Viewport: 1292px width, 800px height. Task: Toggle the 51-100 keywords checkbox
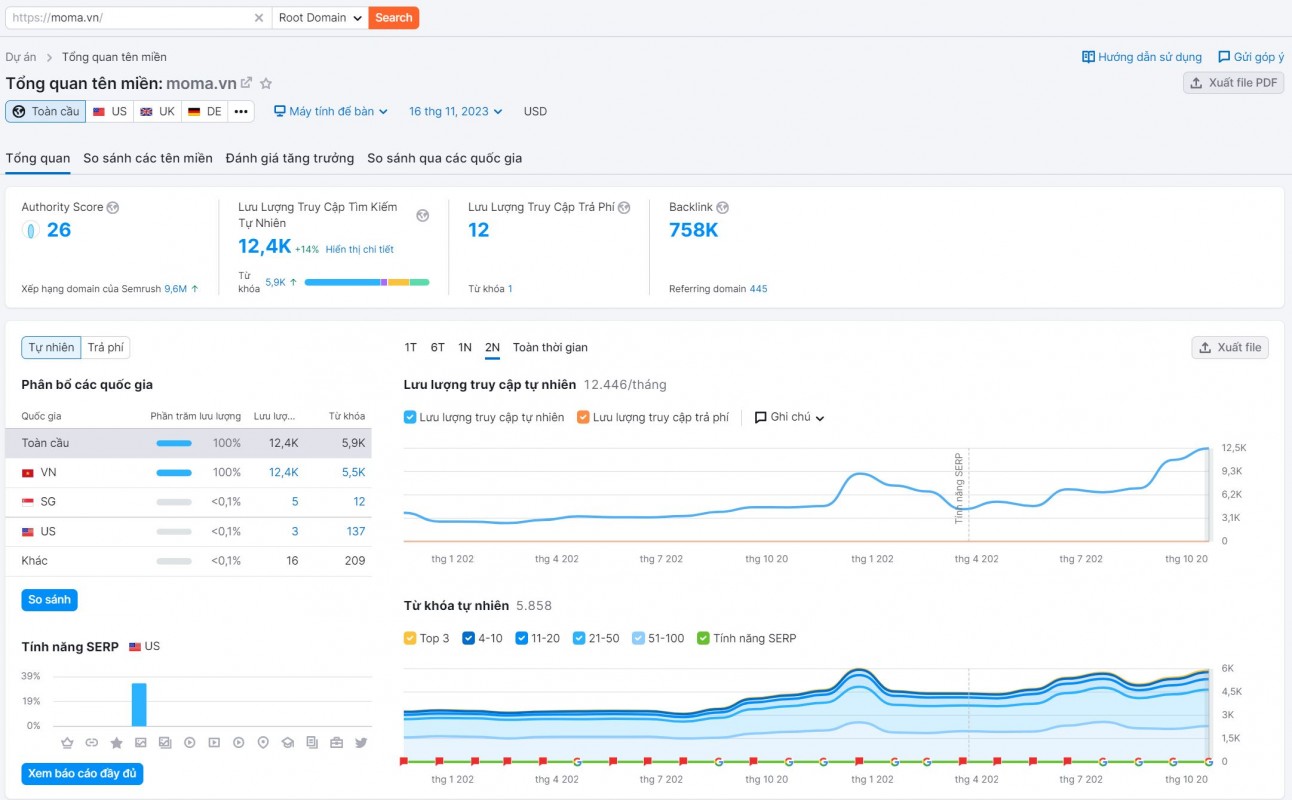pyautogui.click(x=638, y=638)
